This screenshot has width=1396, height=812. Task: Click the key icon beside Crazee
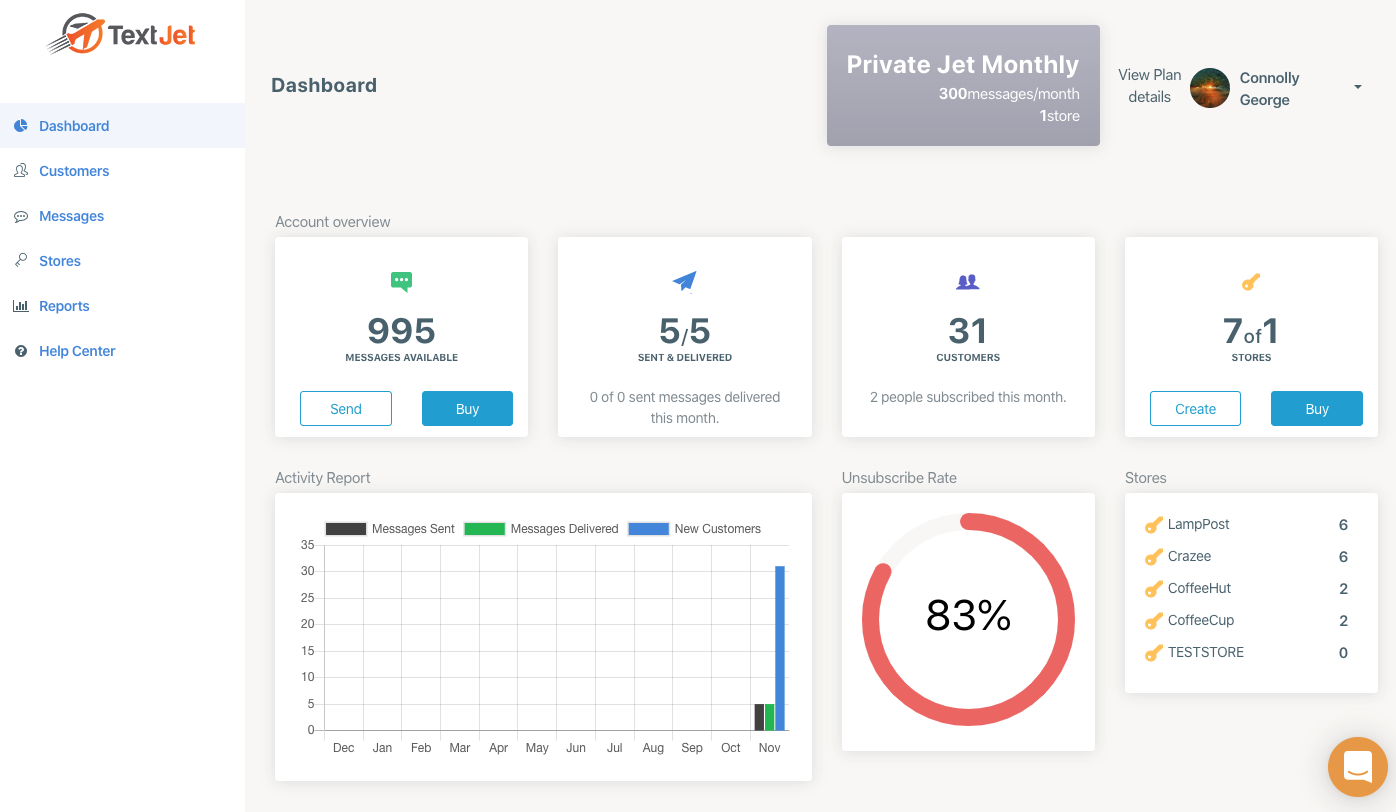tap(1153, 557)
